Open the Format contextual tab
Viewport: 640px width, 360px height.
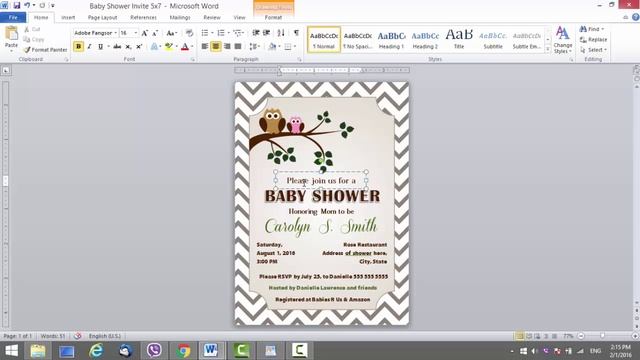pyautogui.click(x=273, y=18)
